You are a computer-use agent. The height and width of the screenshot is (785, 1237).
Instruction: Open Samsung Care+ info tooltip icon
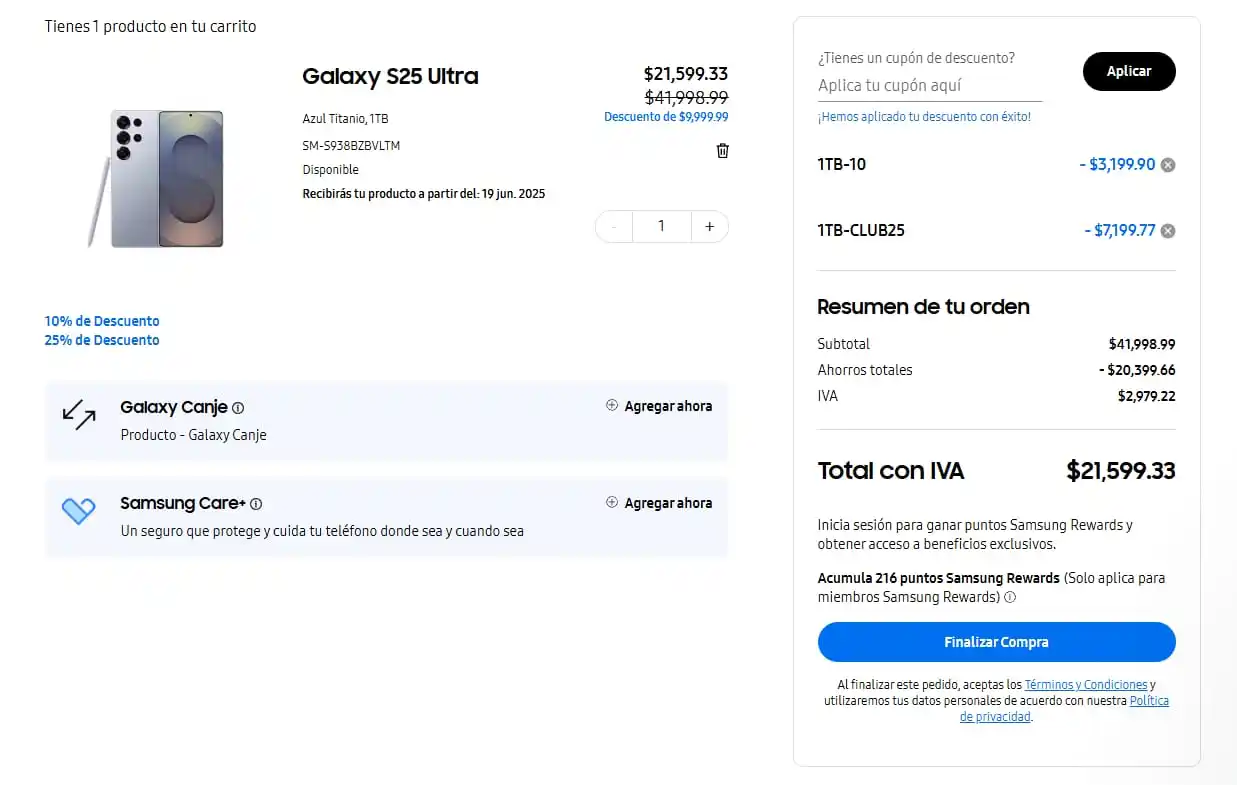click(256, 504)
